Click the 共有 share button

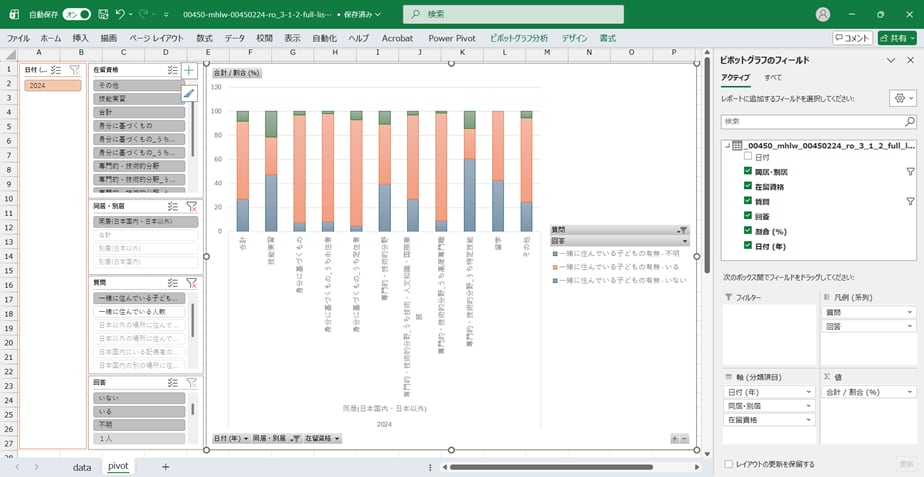(897, 38)
